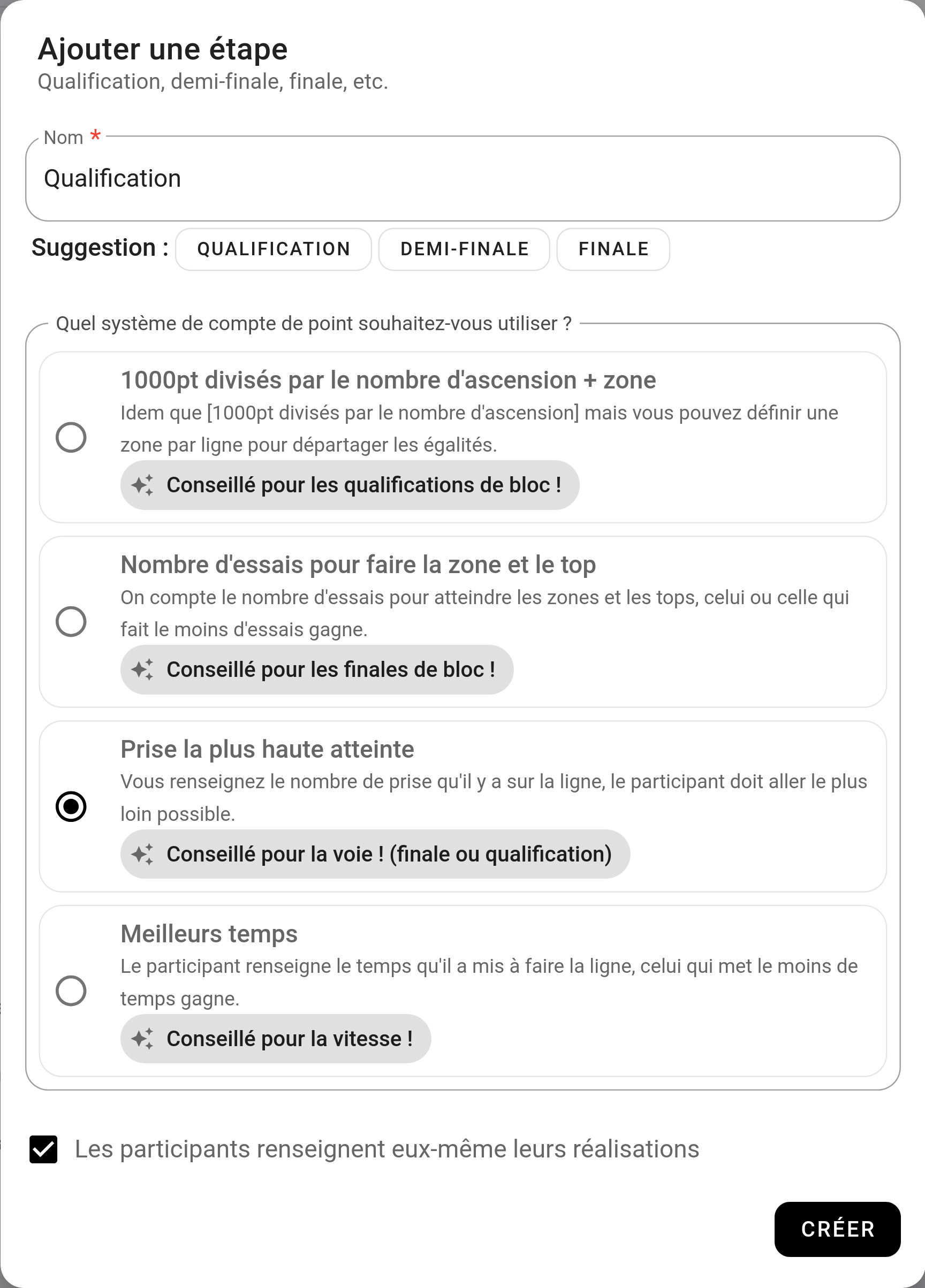
Task: Select the 1000pt ascension + zone radio
Action: (71, 437)
